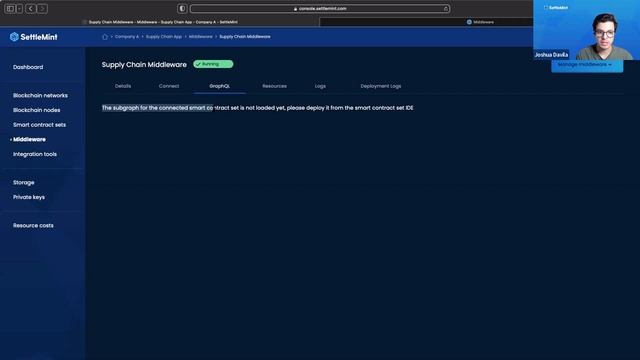Go to home via breadcrumb house icon
Image resolution: width=640 pixels, height=360 pixels.
tap(105, 37)
